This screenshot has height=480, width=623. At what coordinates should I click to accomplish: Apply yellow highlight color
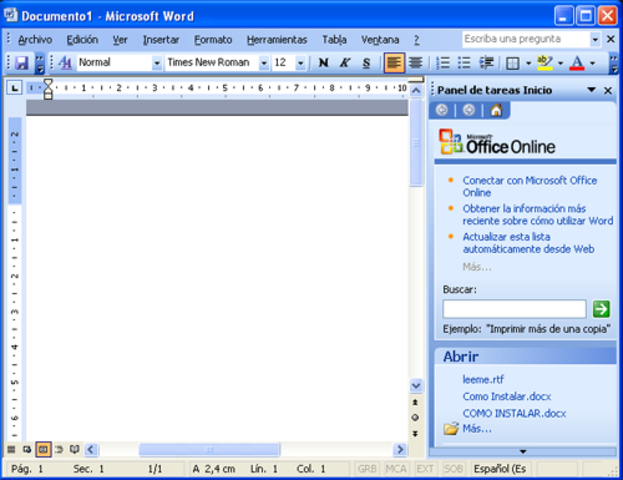point(545,63)
